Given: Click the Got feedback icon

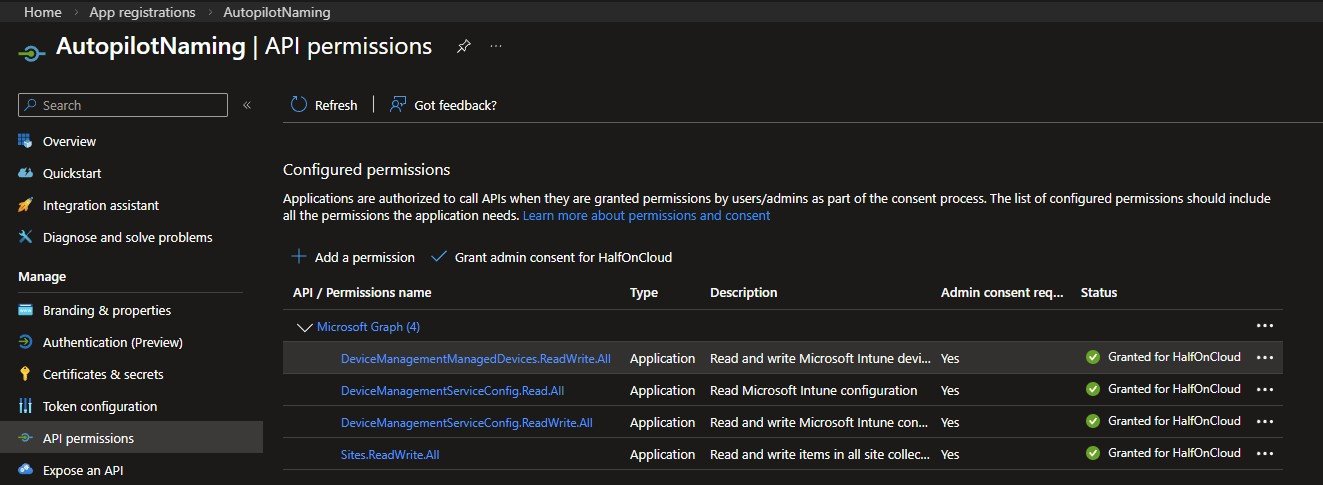Looking at the screenshot, I should 398,105.
